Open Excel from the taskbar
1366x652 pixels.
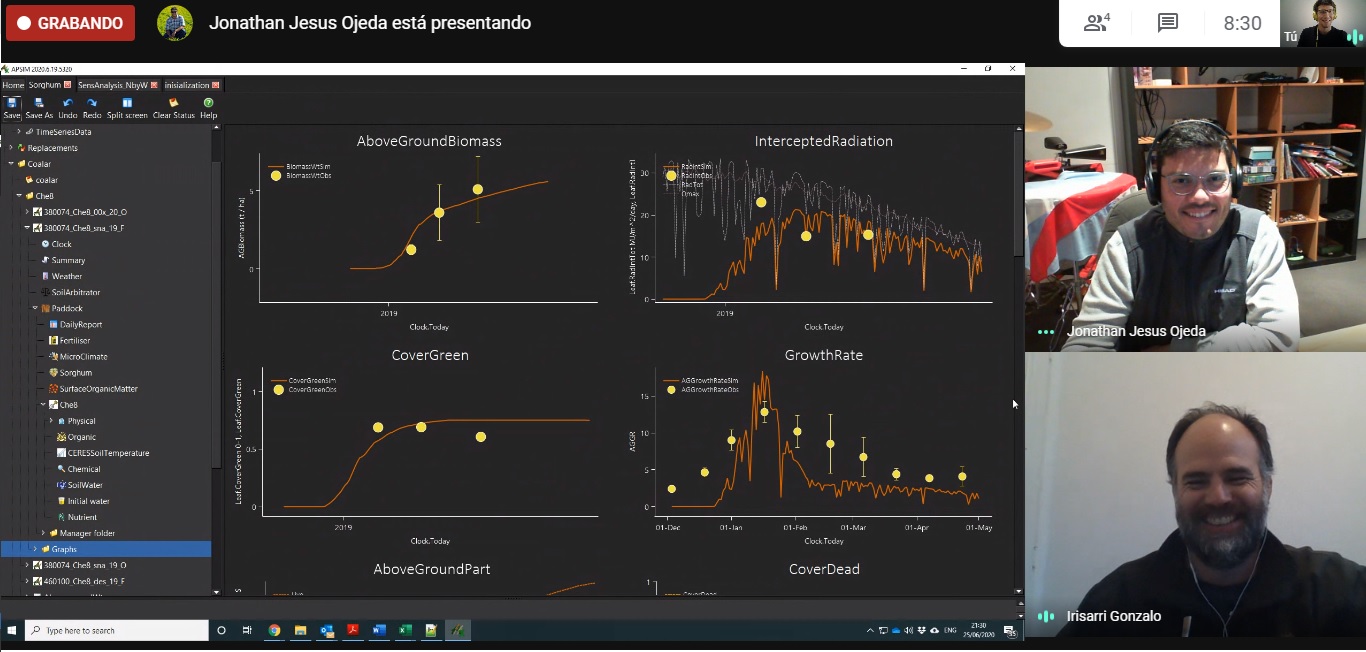pos(405,630)
